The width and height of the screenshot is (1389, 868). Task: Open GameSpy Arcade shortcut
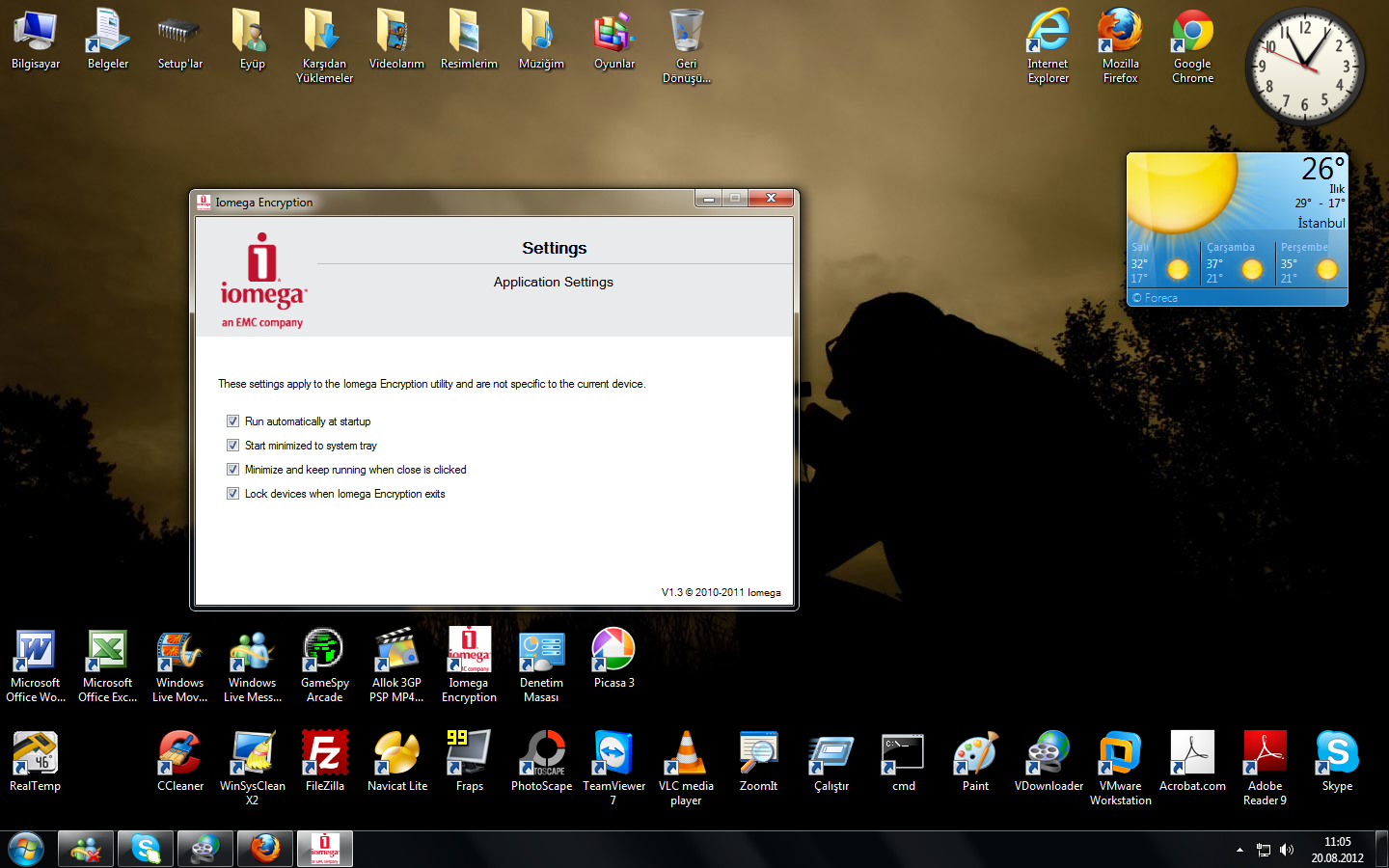pyautogui.click(x=324, y=665)
